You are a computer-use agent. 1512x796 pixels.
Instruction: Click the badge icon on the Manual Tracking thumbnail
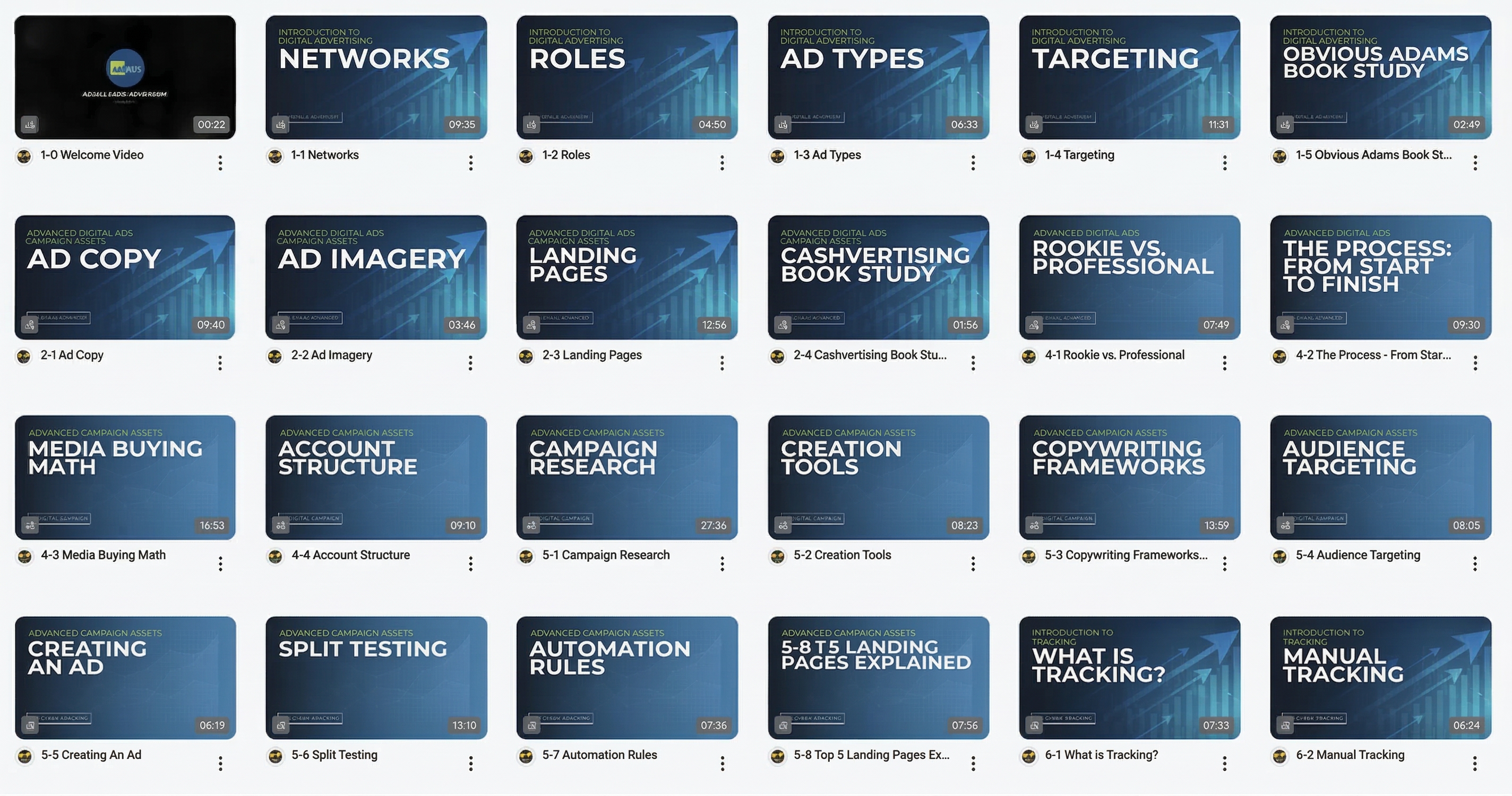tap(1284, 724)
